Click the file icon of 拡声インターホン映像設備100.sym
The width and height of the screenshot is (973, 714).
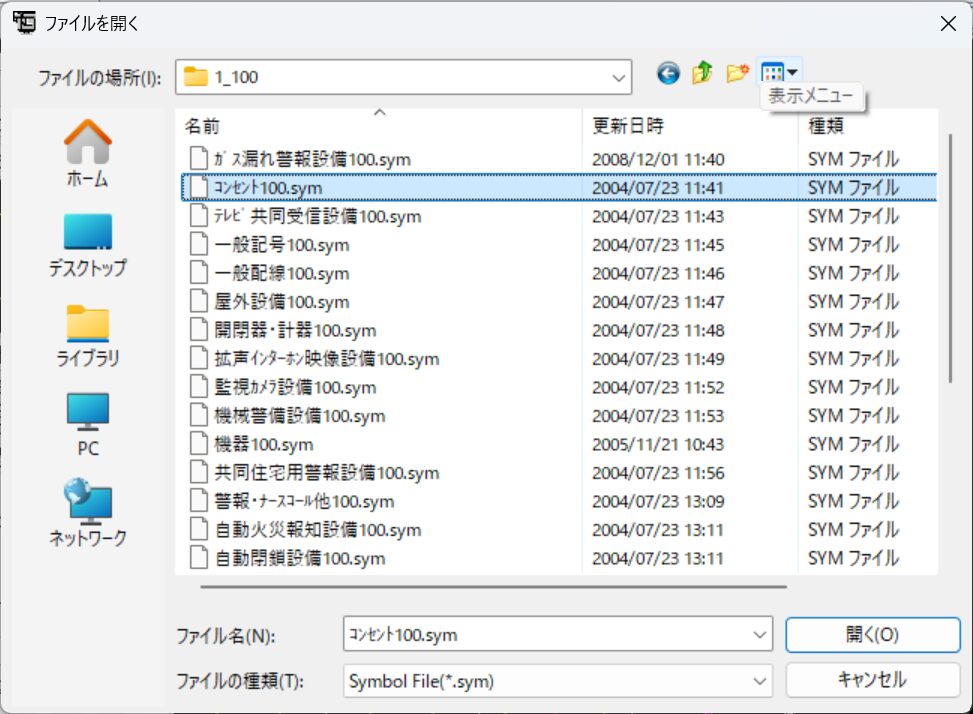click(x=199, y=358)
